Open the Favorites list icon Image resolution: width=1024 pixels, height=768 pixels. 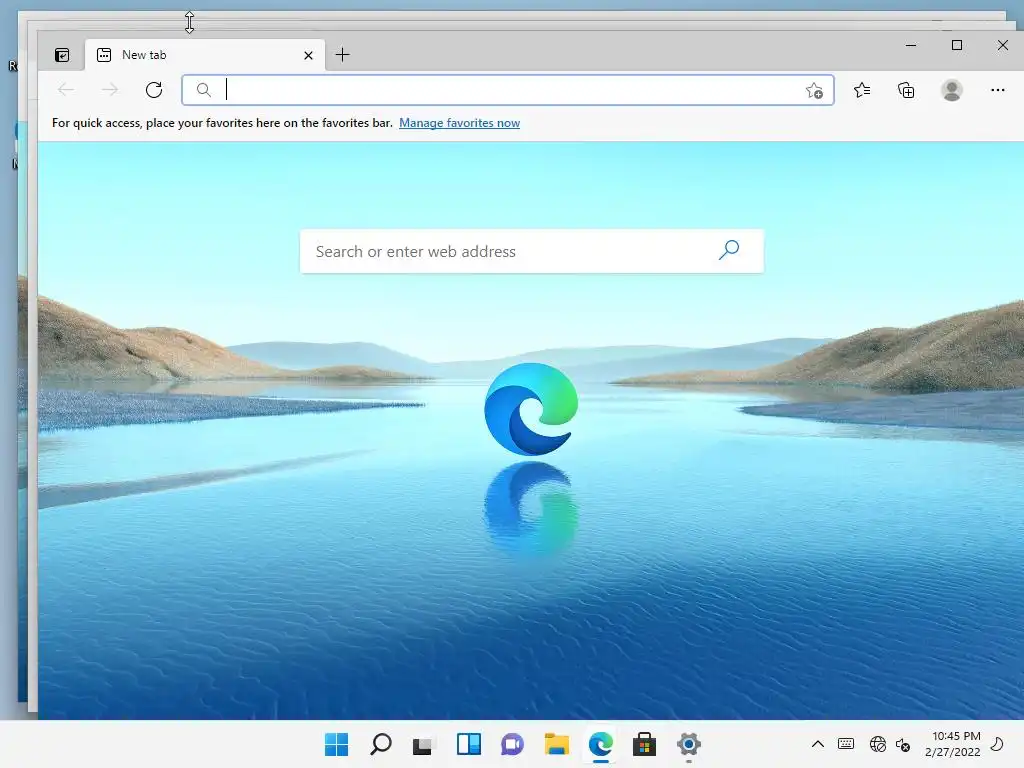(x=862, y=90)
